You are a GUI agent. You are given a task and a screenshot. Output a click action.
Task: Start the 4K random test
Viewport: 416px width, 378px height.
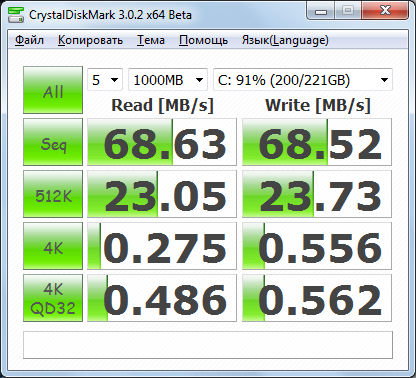coord(53,246)
